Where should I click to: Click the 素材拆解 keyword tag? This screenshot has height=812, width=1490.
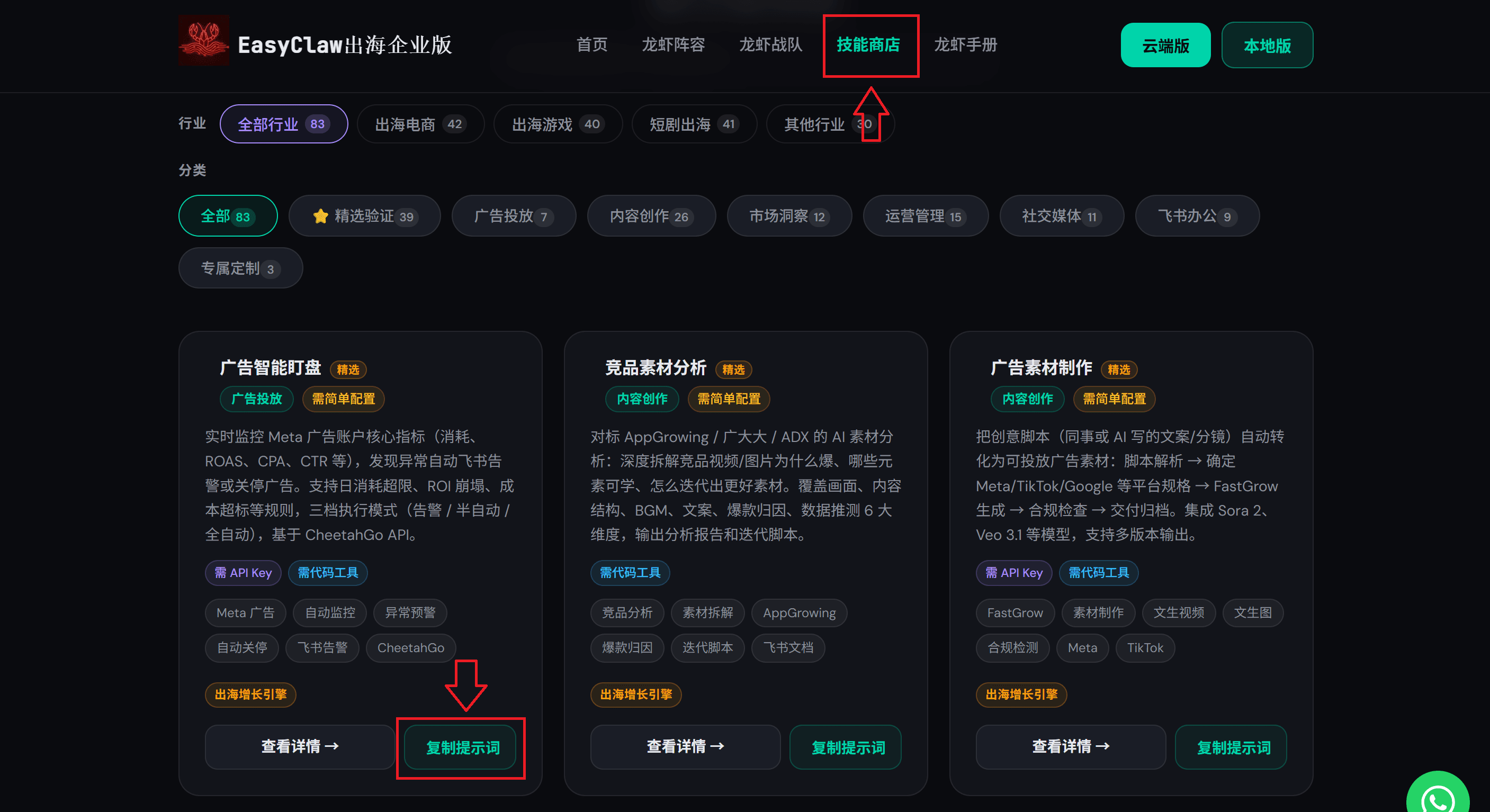(x=707, y=613)
